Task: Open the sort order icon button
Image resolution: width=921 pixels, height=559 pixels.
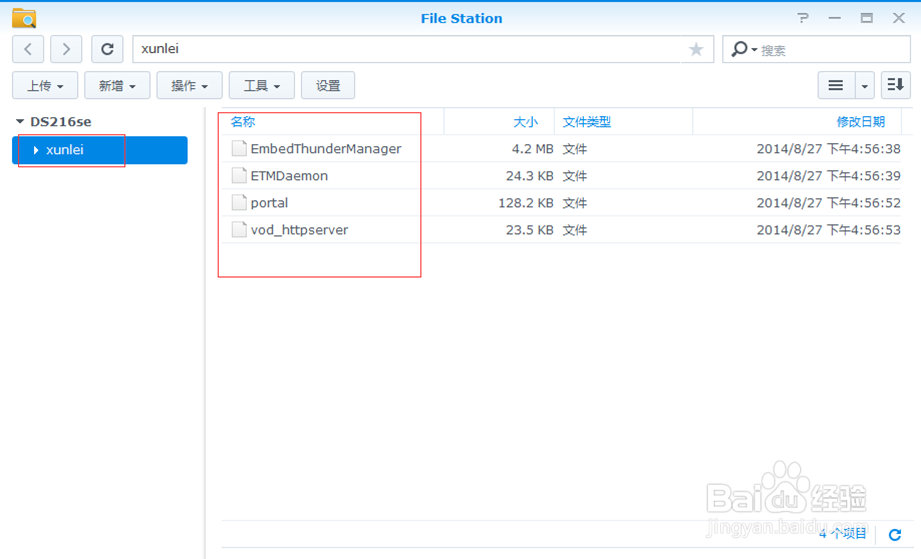Action: click(x=895, y=86)
